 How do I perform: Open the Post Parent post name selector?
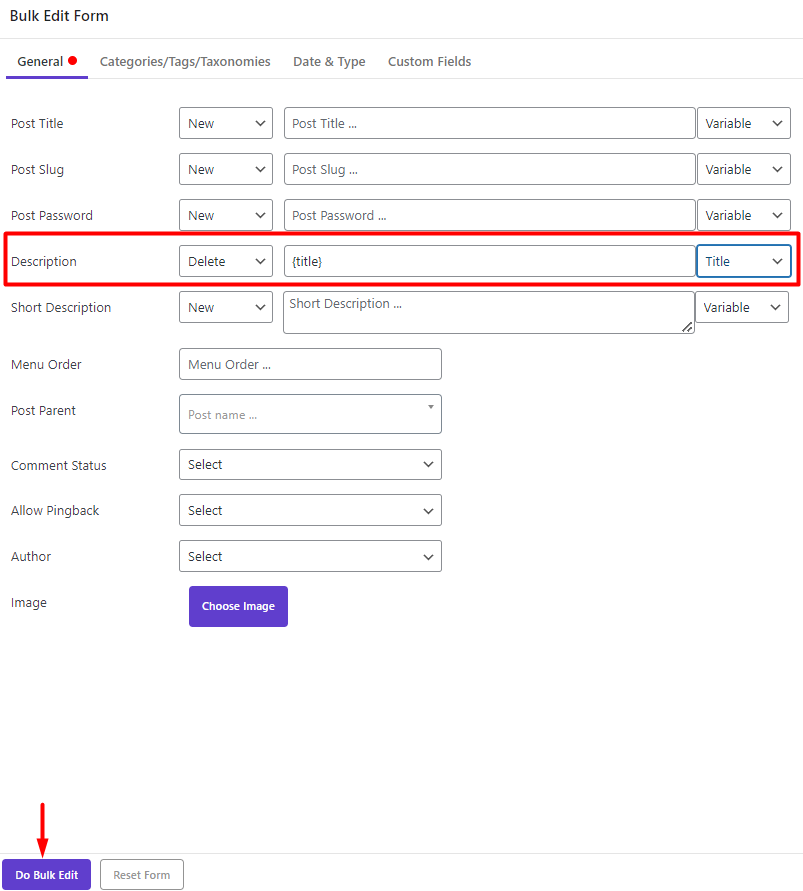point(310,414)
